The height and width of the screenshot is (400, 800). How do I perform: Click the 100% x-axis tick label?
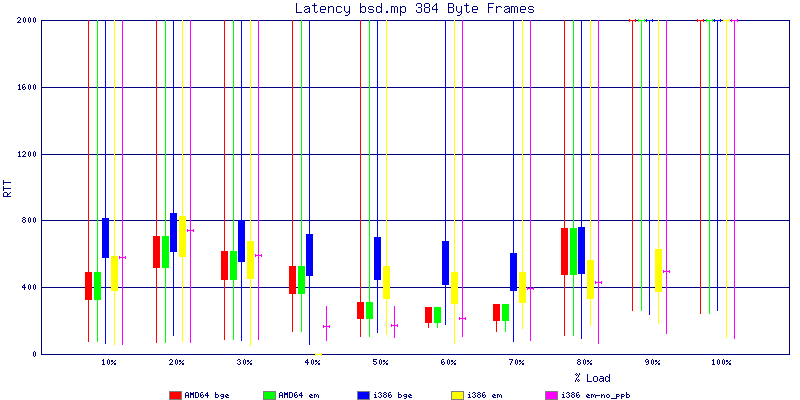[x=720, y=362]
